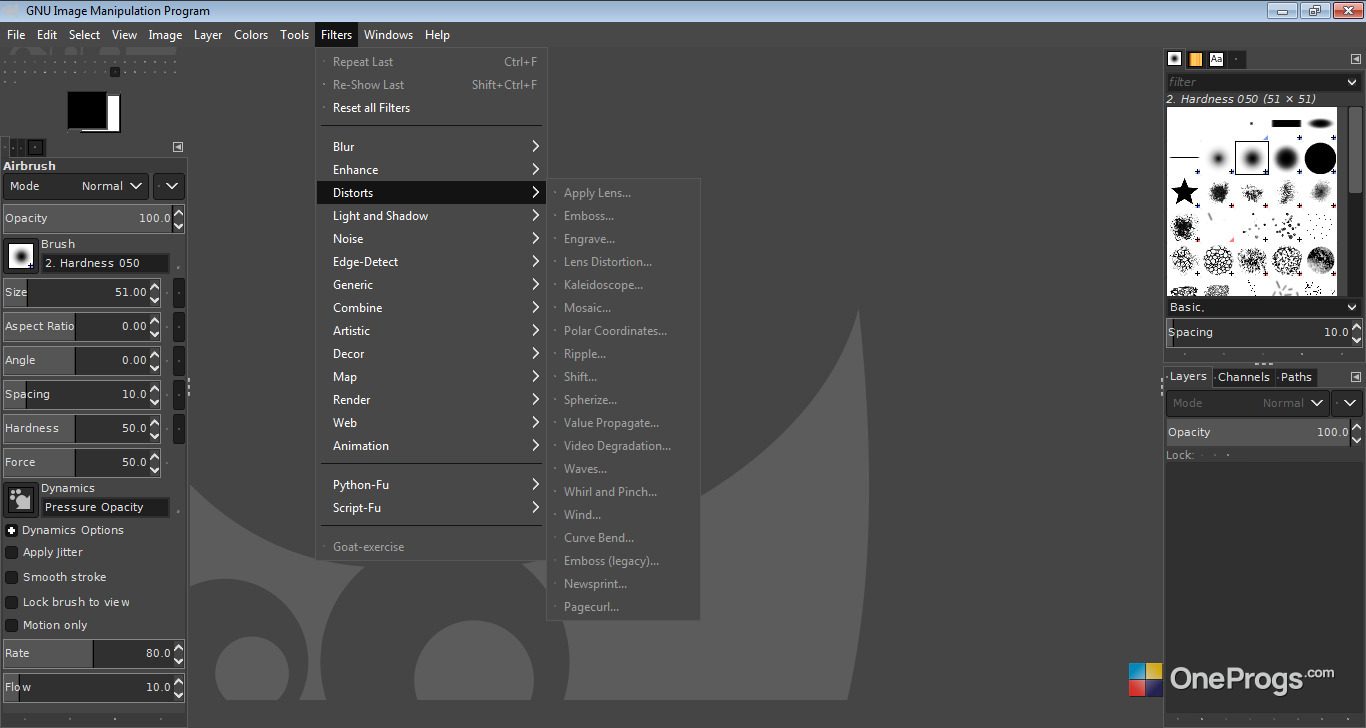Choose Reset all Filters
This screenshot has width=1366, height=728.
click(432, 107)
